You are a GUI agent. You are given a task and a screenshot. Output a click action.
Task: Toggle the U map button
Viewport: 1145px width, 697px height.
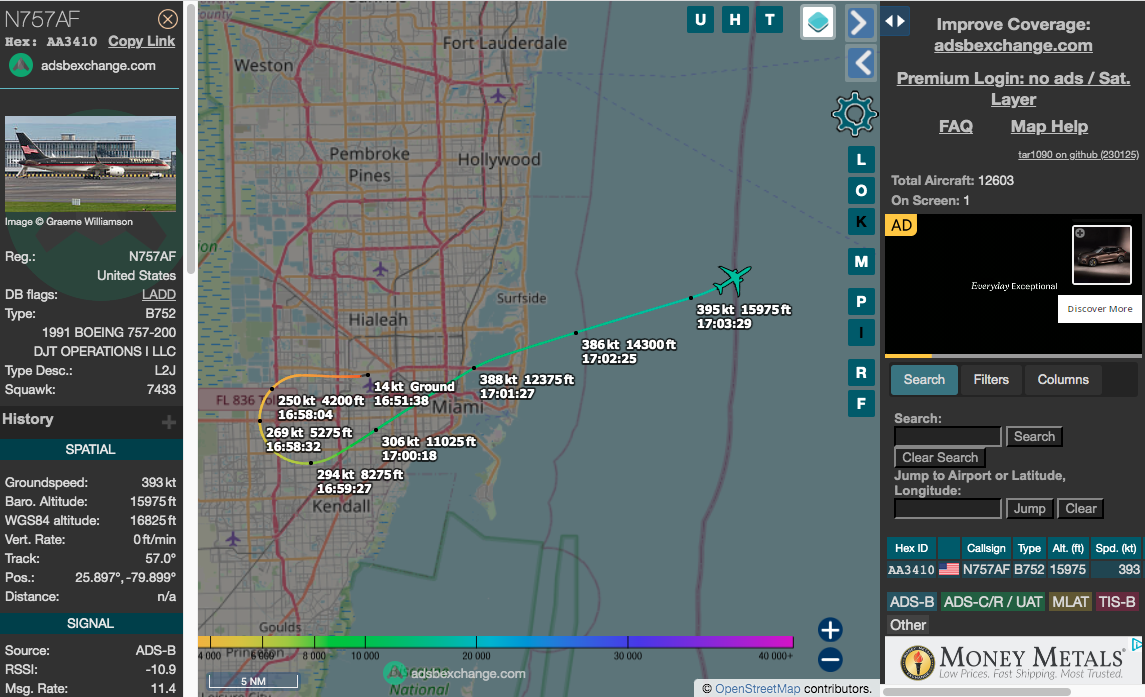point(700,20)
